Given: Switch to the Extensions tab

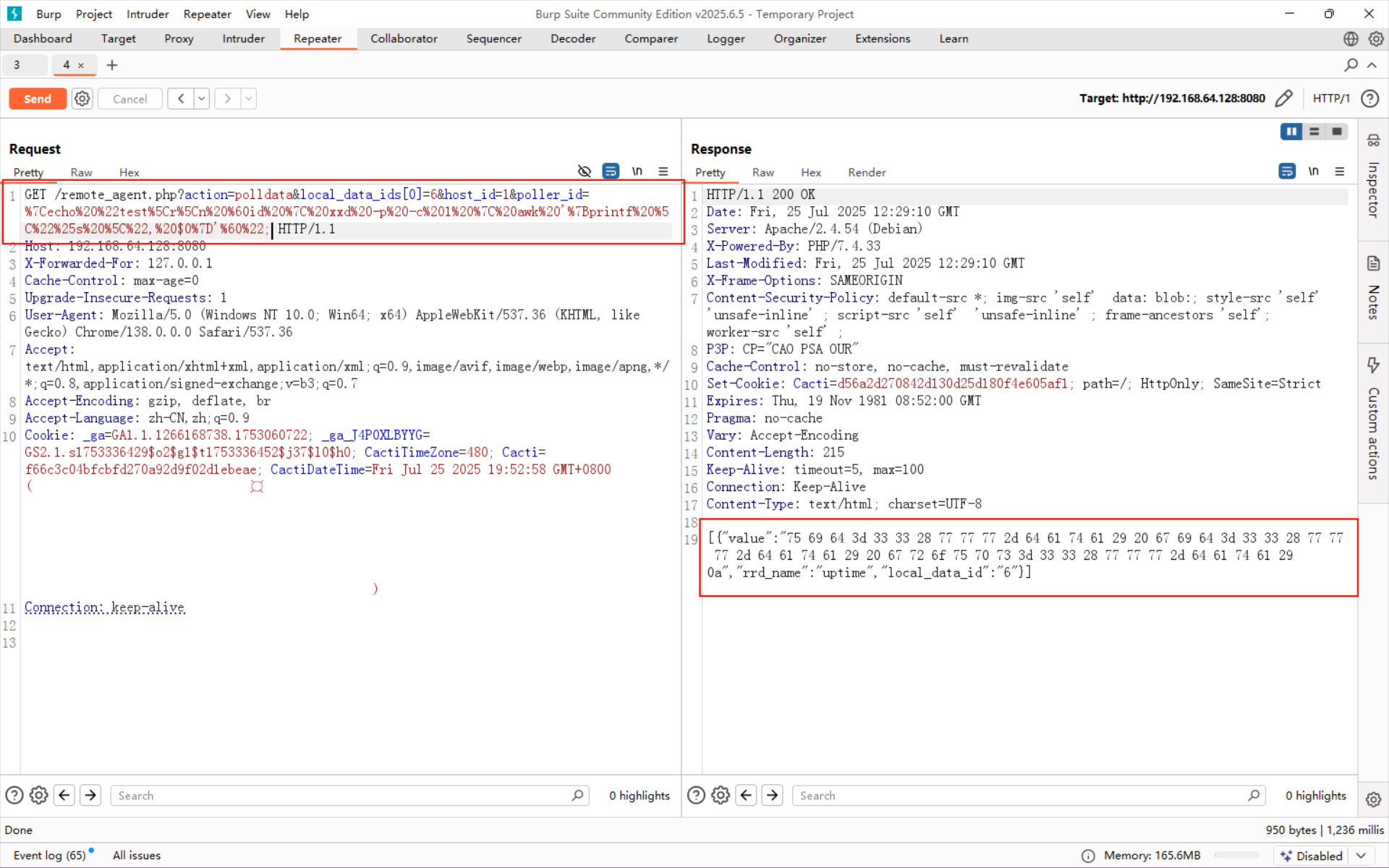Looking at the screenshot, I should (883, 39).
